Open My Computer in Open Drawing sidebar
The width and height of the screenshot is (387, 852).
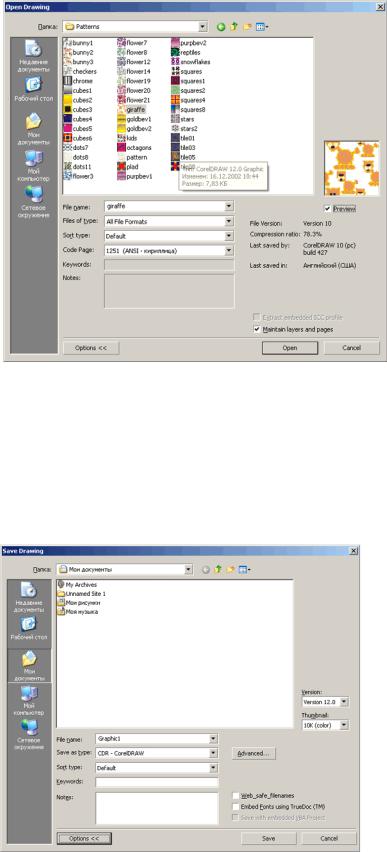(34, 166)
